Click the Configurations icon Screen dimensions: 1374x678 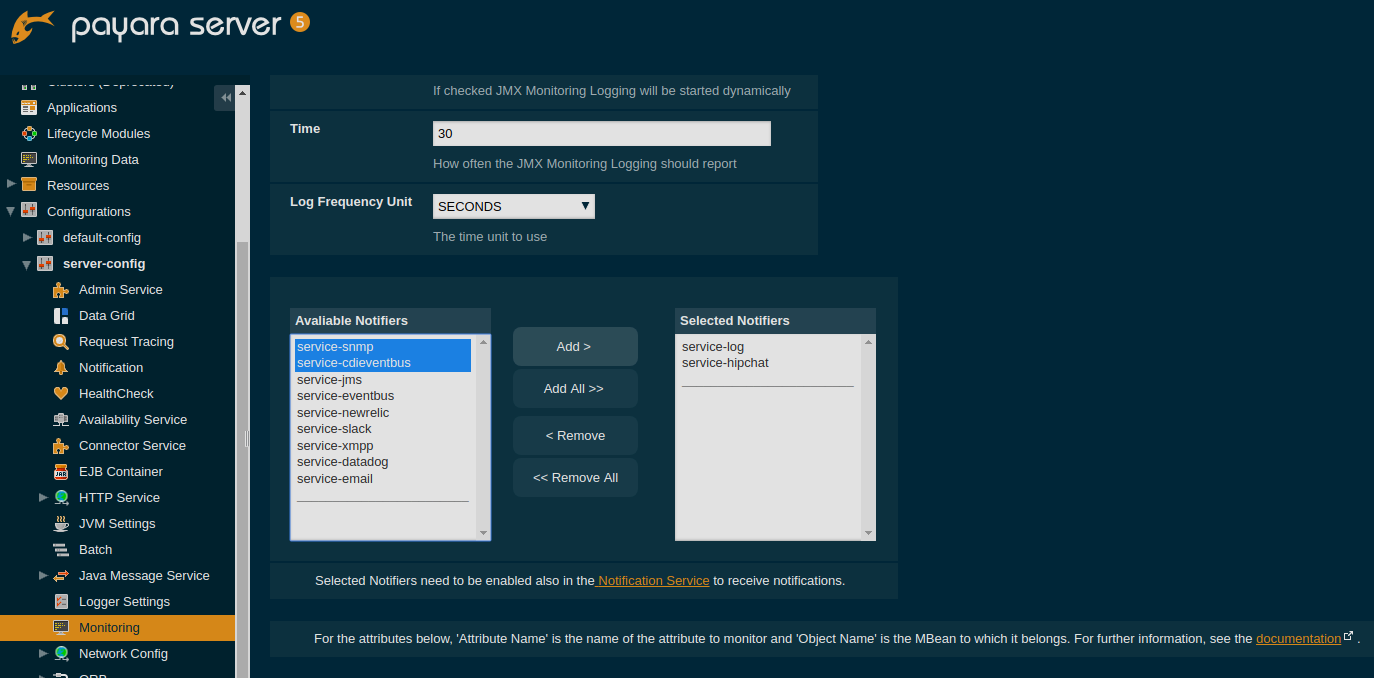tap(29, 212)
